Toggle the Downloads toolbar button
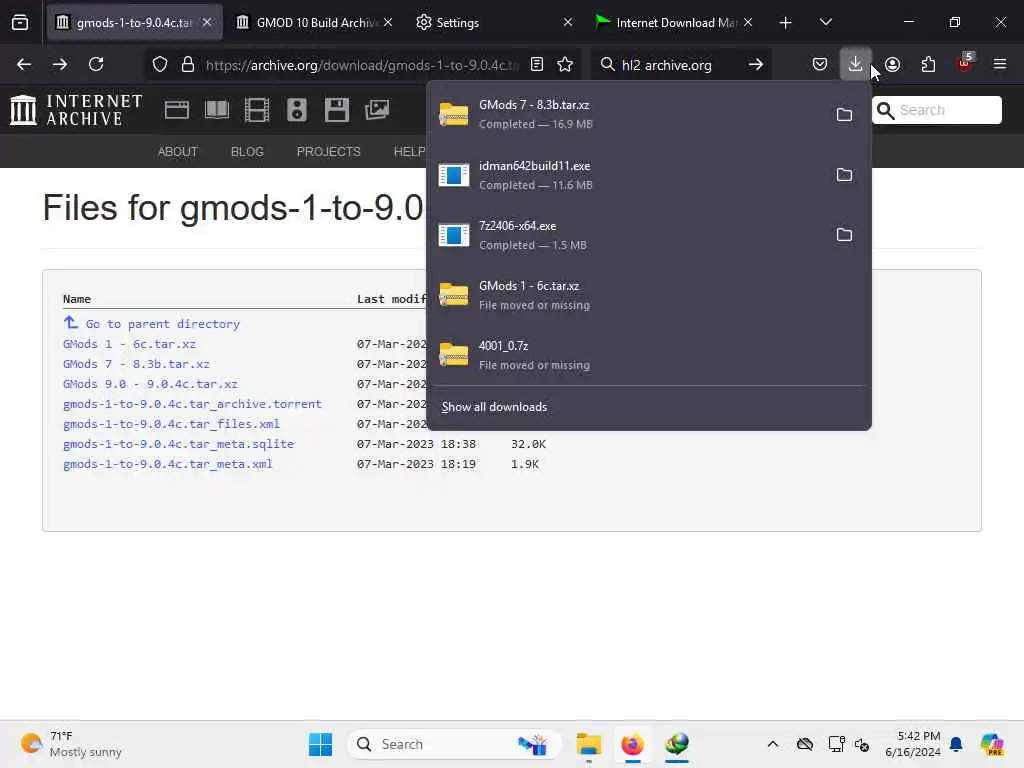The width and height of the screenshot is (1024, 768). [x=855, y=64]
